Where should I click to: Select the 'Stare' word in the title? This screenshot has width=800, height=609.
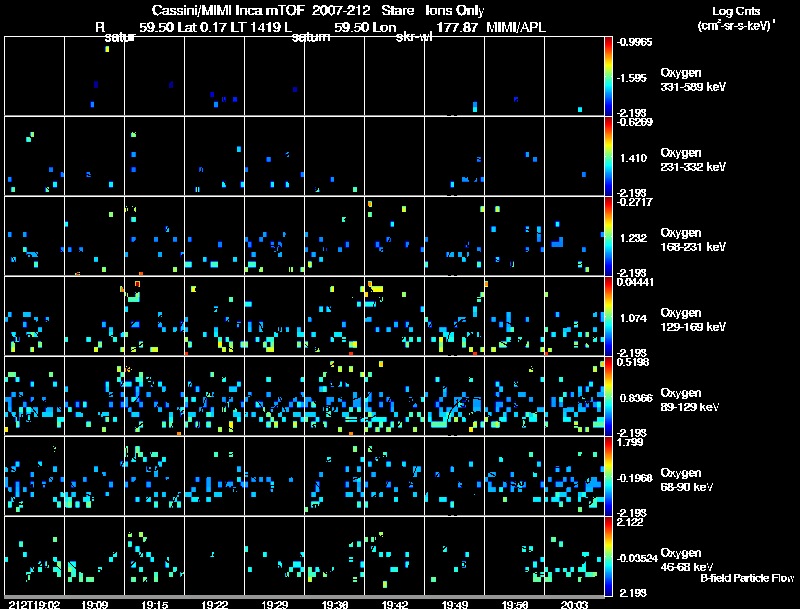click(398, 10)
